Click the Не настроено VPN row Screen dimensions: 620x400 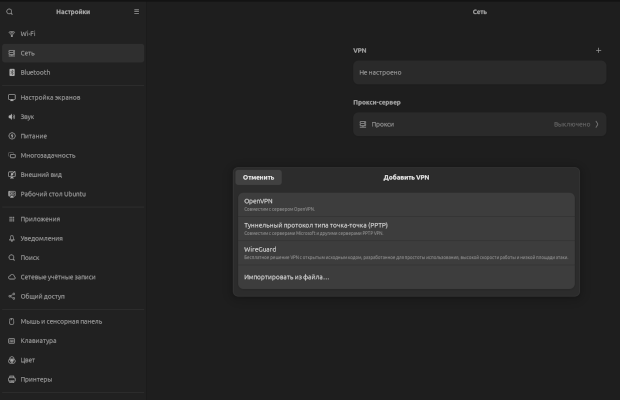point(480,72)
